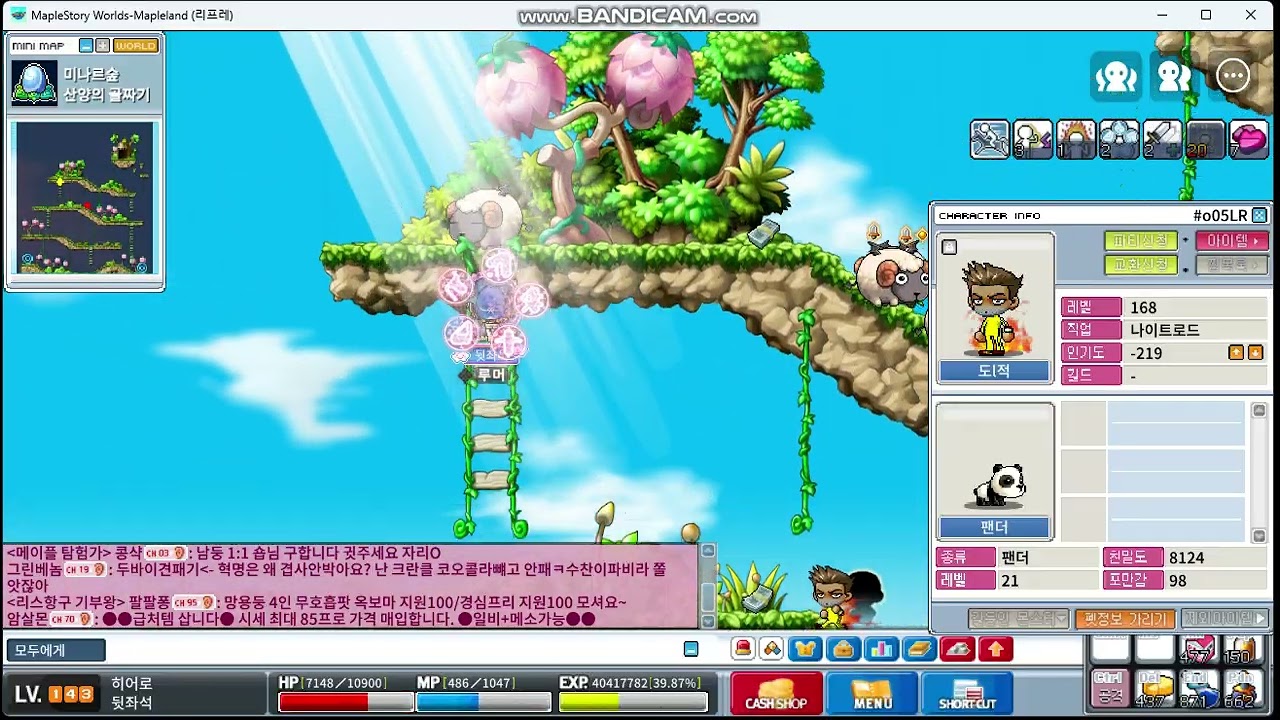
Task: Open the two-person party icon
Action: [x=1174, y=77]
